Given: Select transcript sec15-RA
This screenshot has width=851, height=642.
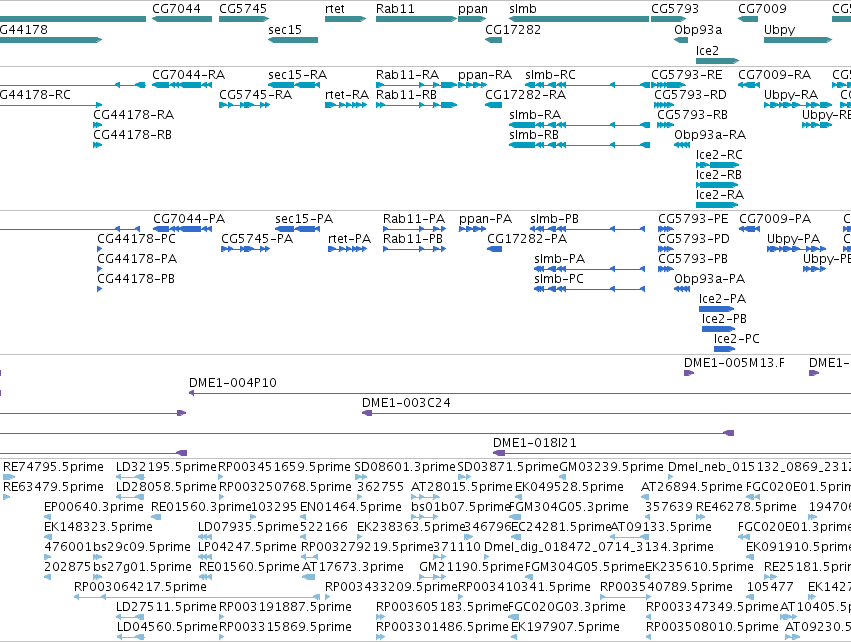Looking at the screenshot, I should (297, 74).
